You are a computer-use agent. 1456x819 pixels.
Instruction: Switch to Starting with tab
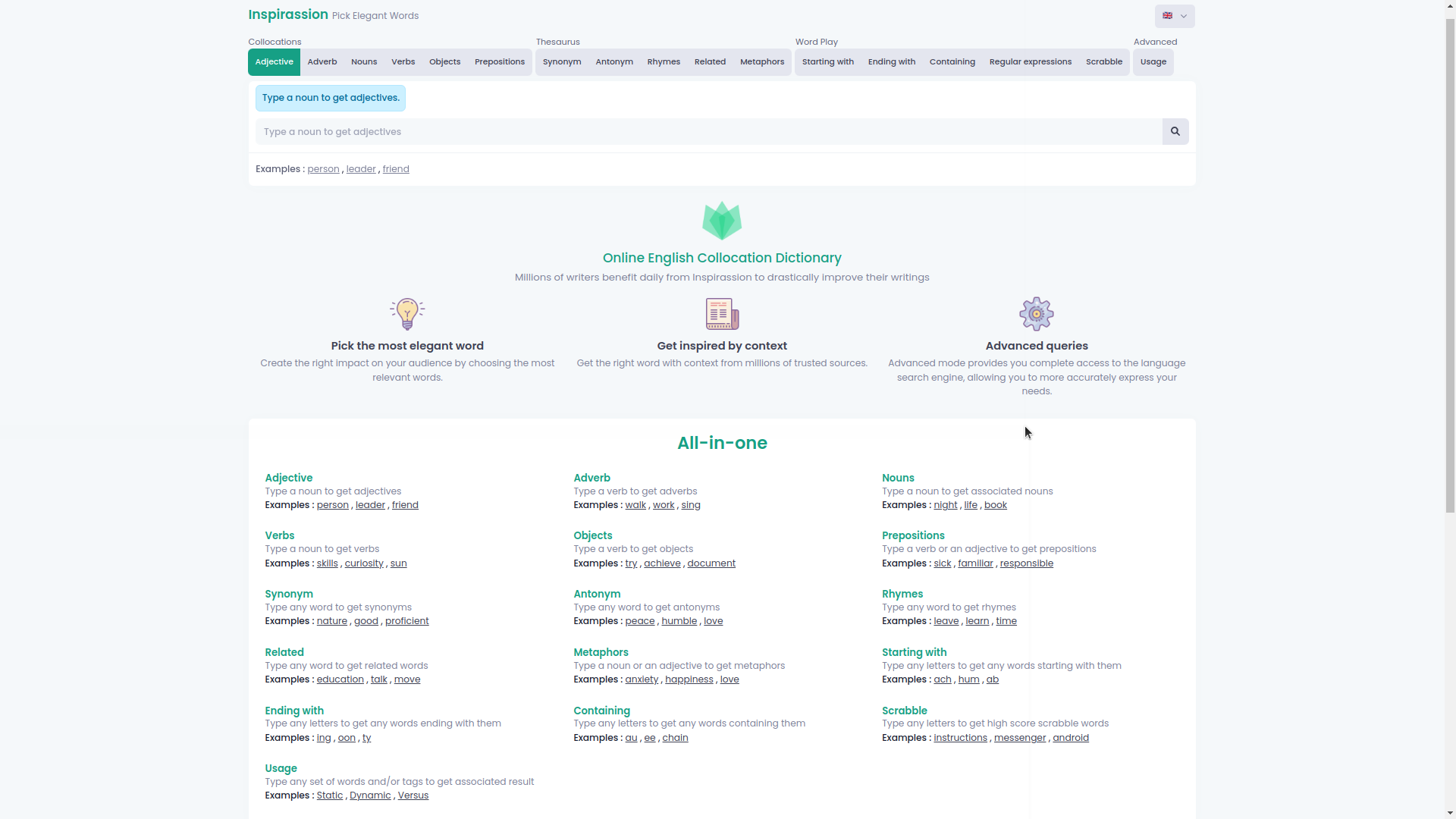[828, 62]
